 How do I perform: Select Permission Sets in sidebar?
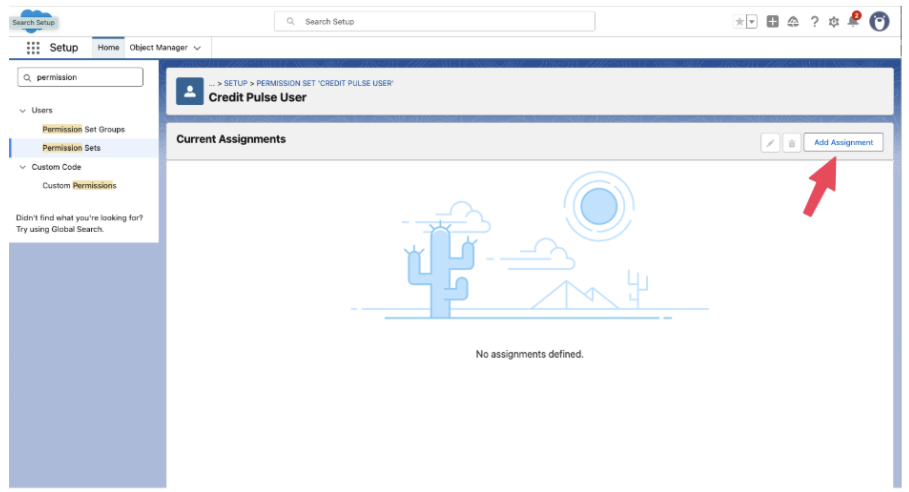pos(71,148)
